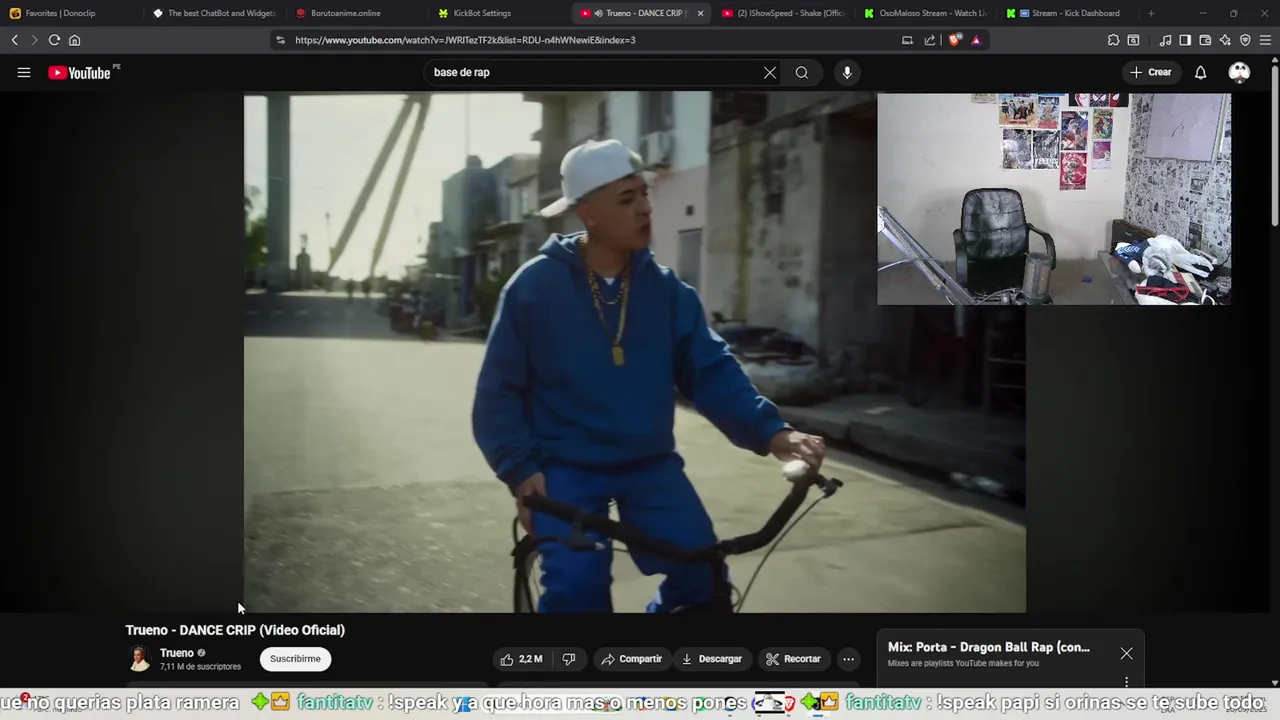Switch to Borutoanime.online tab
1280x720 pixels.
coord(358,13)
